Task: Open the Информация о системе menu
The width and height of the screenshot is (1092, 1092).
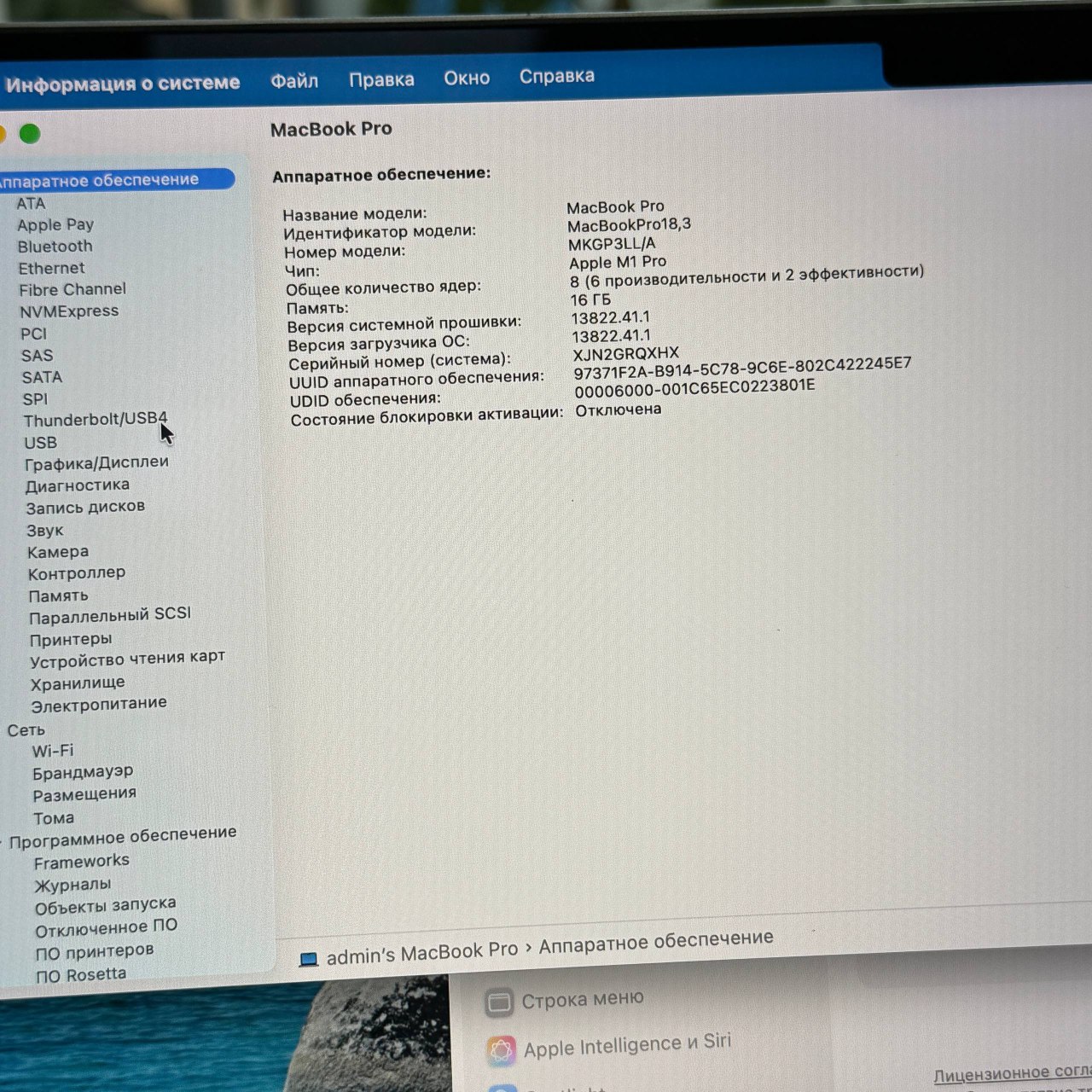Action: pos(123,81)
